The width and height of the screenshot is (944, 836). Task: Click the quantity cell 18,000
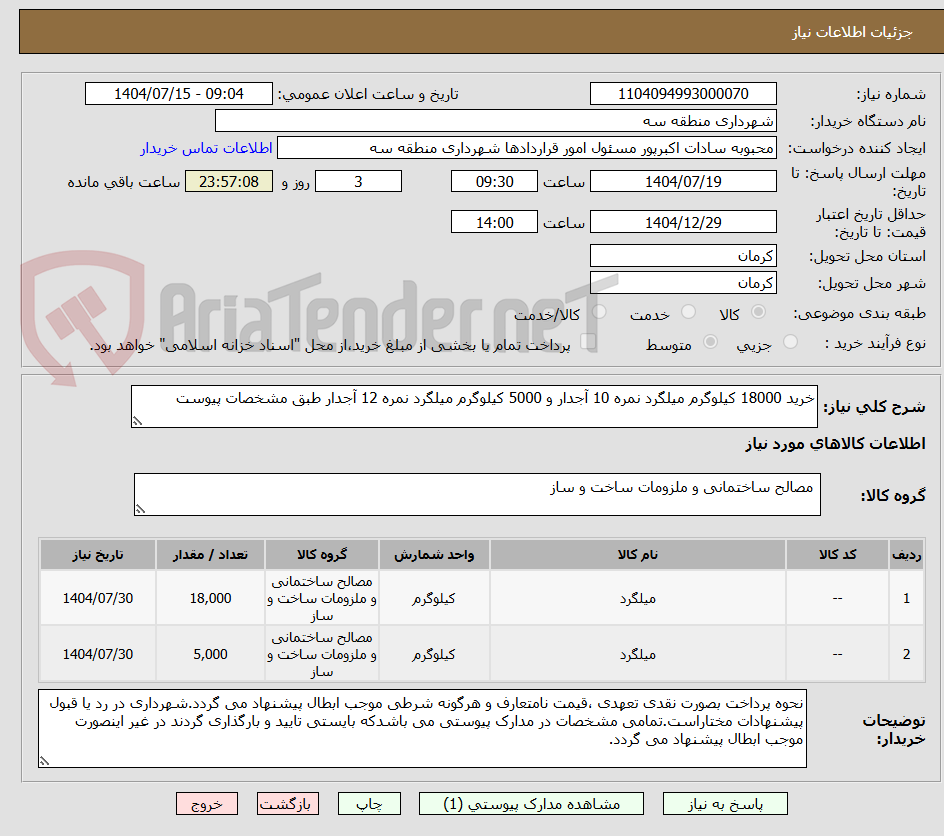[210, 598]
